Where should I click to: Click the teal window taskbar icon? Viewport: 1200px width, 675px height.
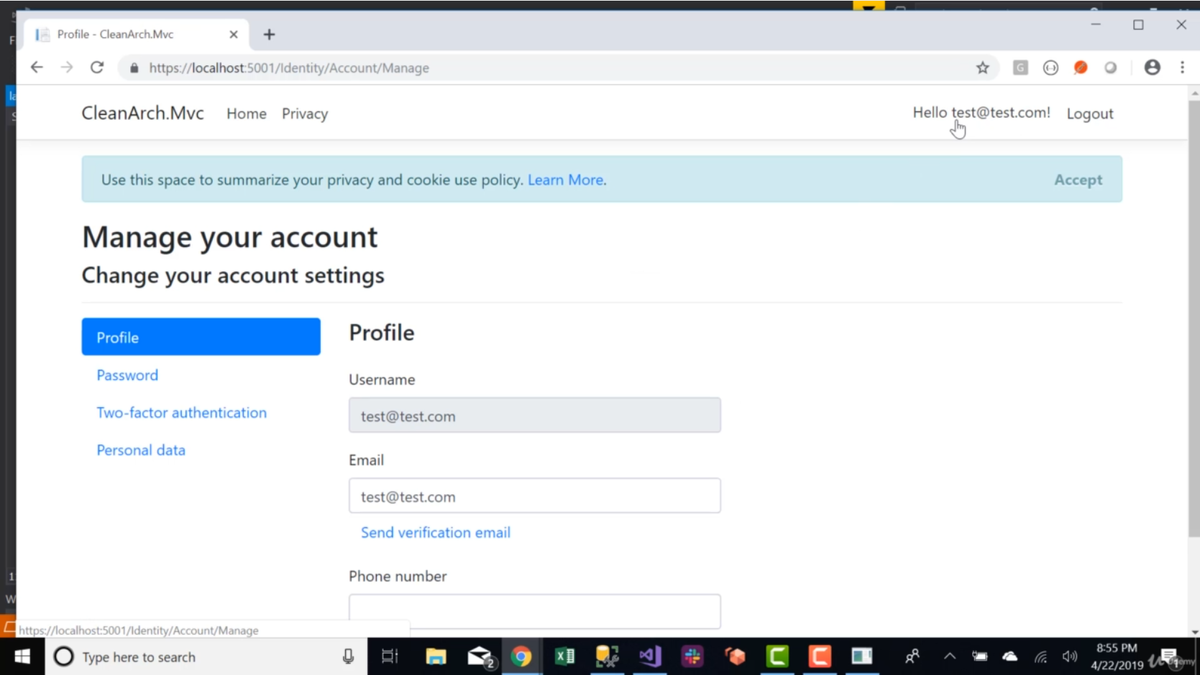tap(862, 657)
